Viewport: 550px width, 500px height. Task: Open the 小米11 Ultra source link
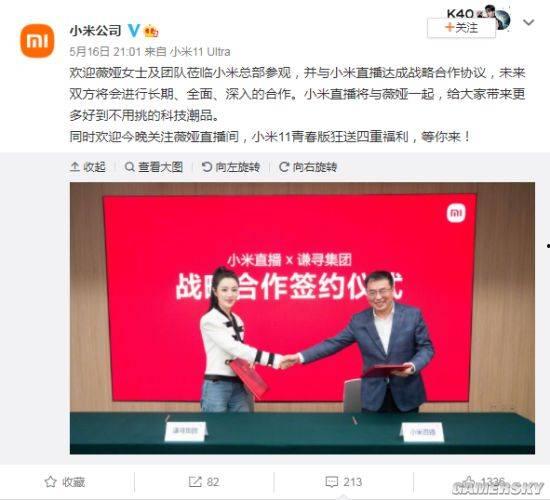[200, 52]
